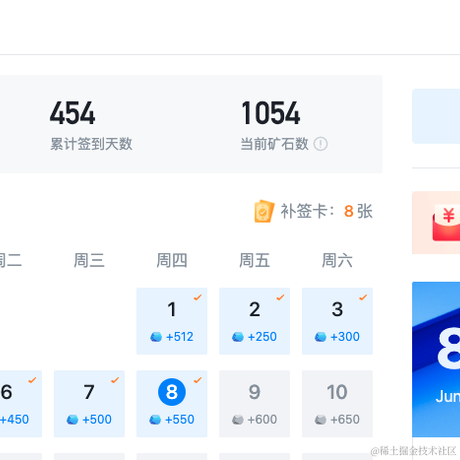Image resolution: width=460 pixels, height=460 pixels.
Task: Click the +650 reward on day 10
Action: [x=345, y=420]
